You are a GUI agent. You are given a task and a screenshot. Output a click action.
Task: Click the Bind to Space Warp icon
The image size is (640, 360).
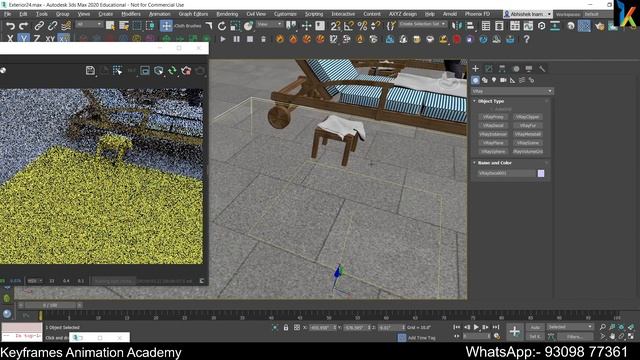tap(66, 26)
